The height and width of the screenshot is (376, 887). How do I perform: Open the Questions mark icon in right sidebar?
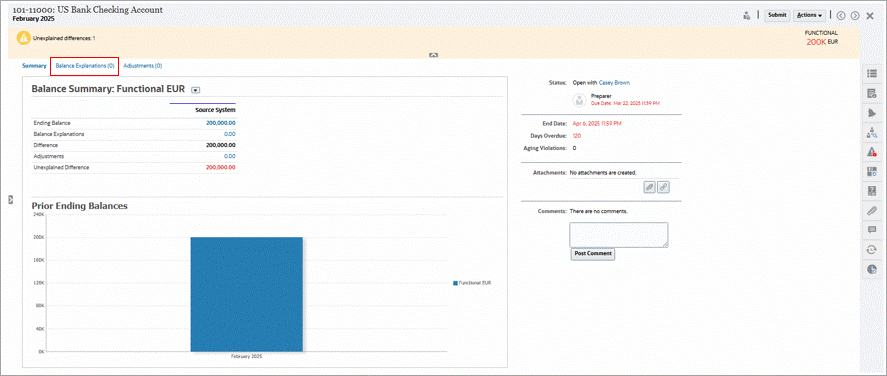pos(871,191)
